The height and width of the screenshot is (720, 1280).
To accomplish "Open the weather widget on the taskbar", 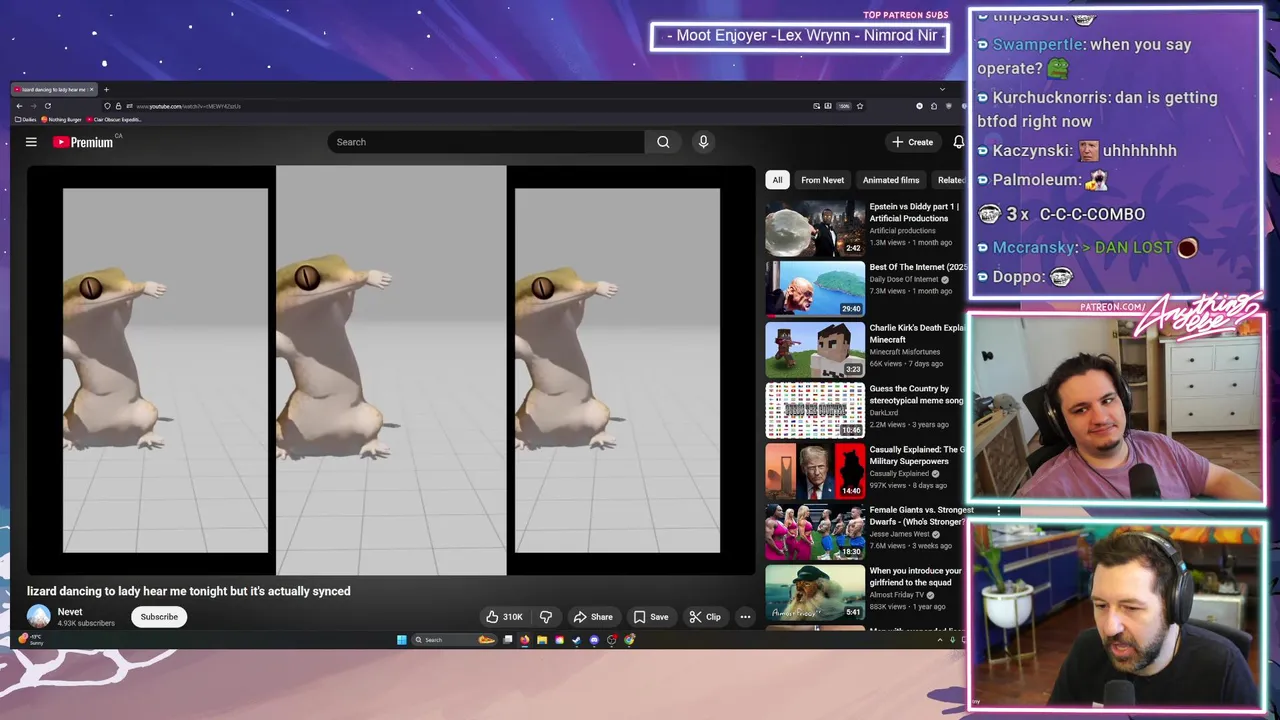I will point(31,639).
